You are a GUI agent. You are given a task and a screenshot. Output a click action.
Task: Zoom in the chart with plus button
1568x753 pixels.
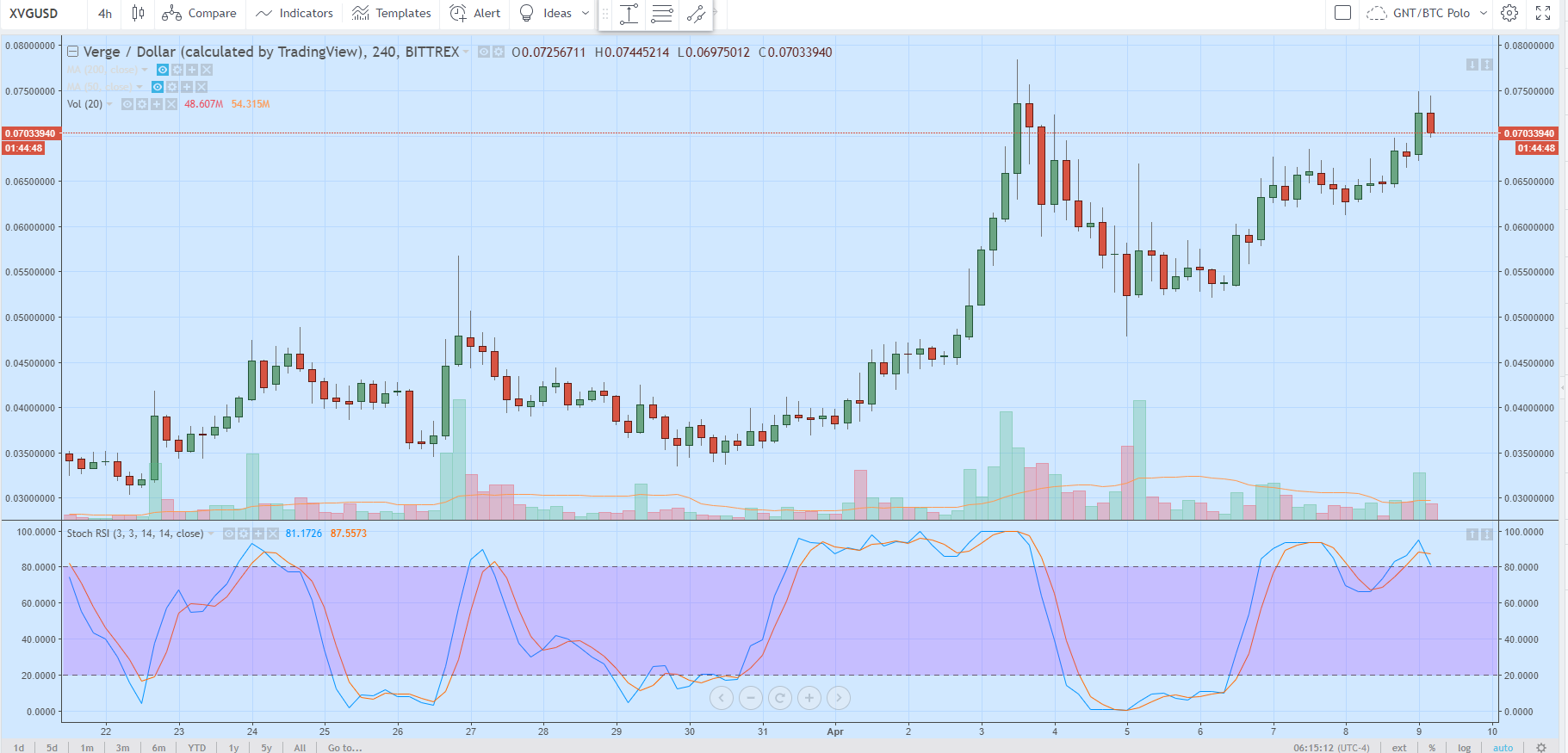tap(809, 698)
